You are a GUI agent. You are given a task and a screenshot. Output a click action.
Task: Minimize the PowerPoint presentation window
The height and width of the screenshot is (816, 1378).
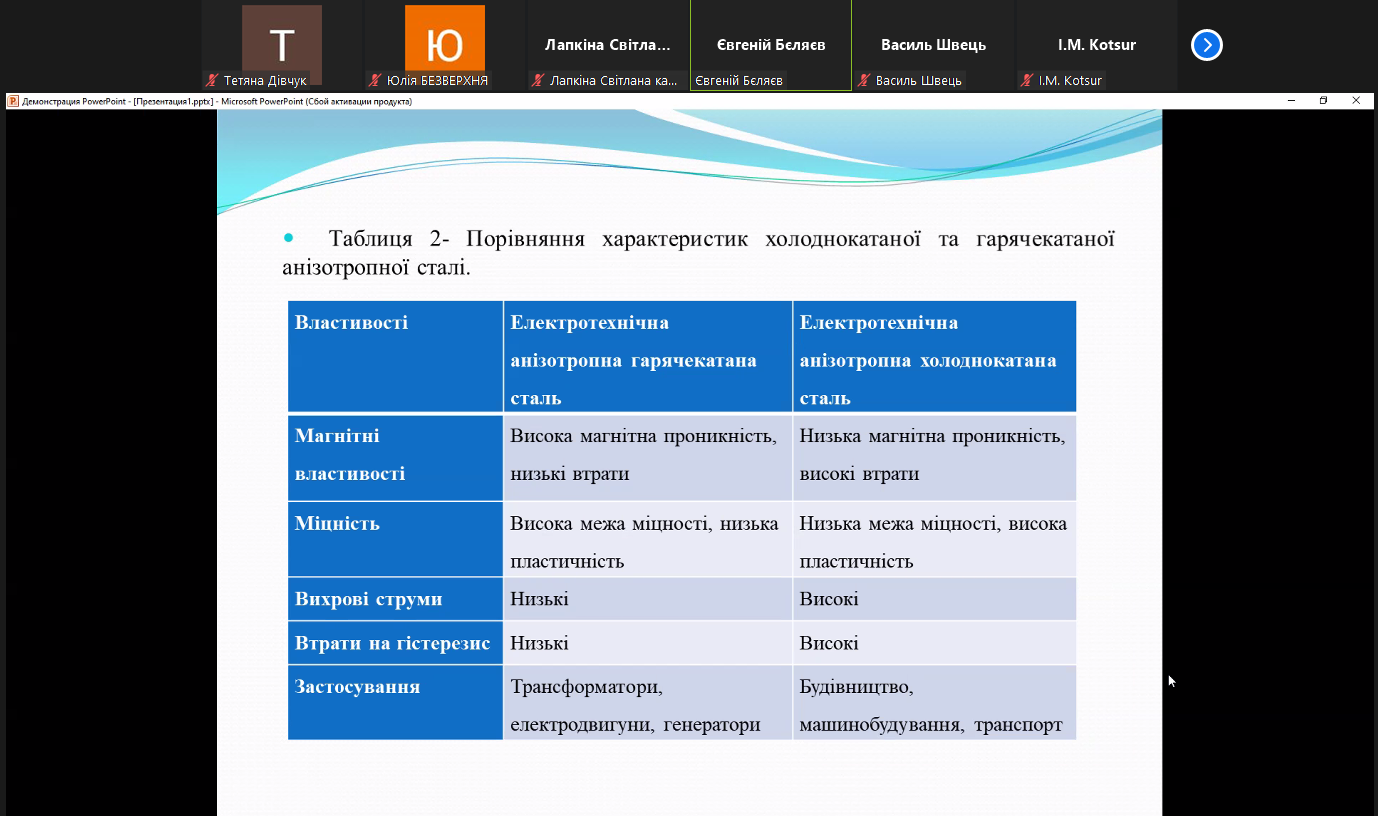tap(1292, 101)
